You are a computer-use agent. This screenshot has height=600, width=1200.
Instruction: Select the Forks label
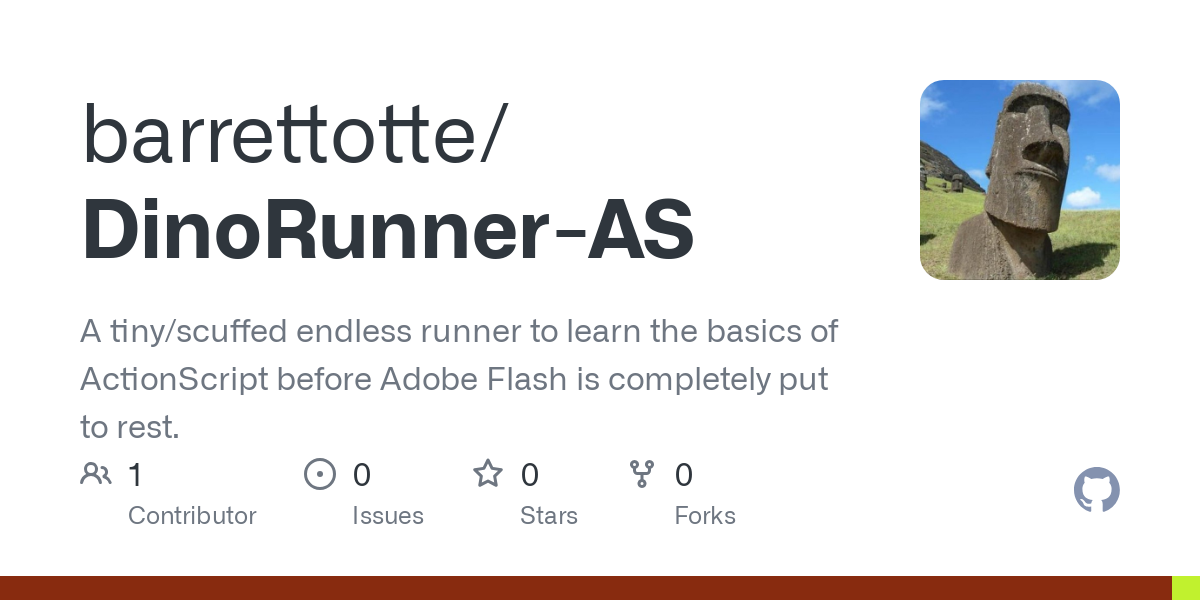point(705,516)
